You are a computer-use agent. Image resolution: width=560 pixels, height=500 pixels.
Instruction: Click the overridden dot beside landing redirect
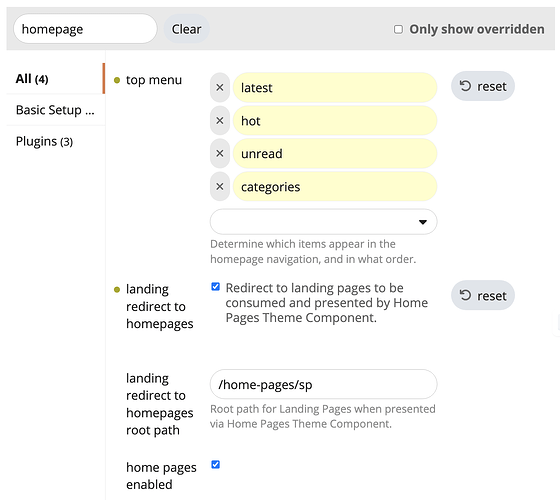coord(117,289)
